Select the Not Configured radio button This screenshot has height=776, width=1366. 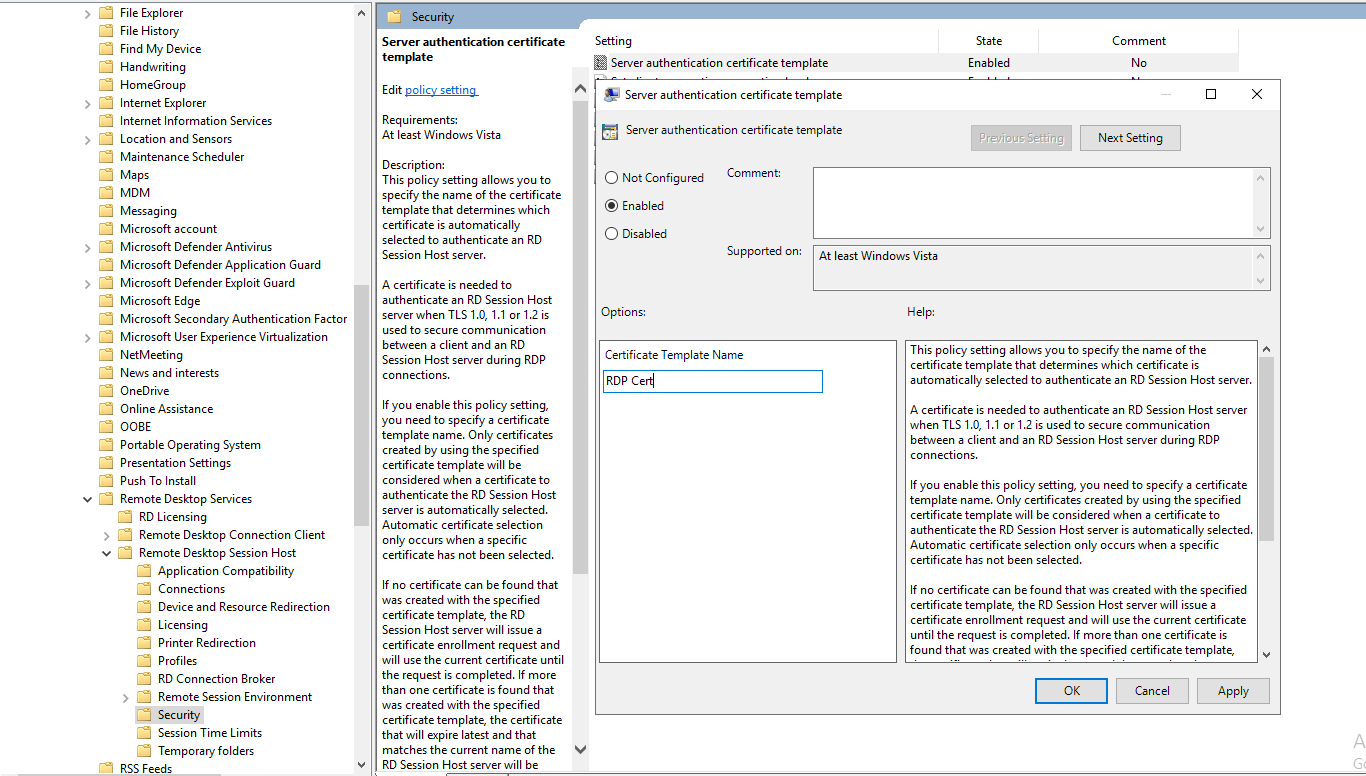point(610,177)
